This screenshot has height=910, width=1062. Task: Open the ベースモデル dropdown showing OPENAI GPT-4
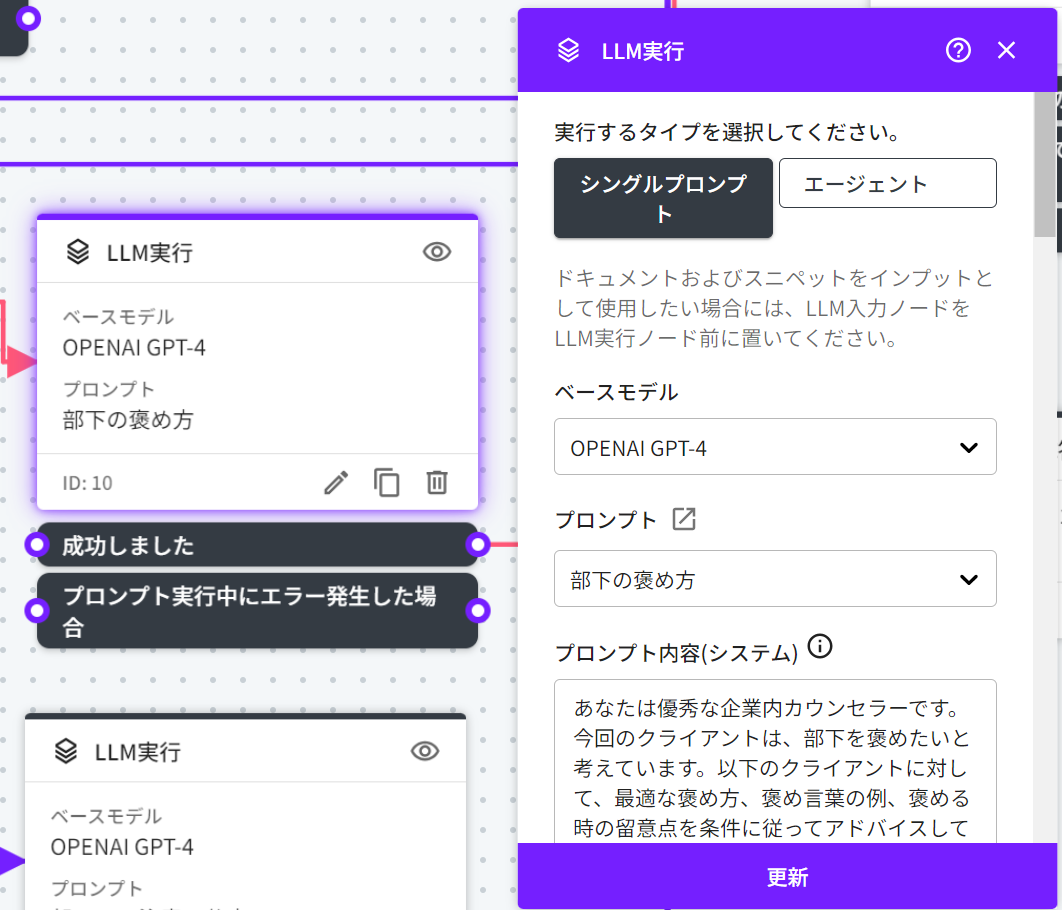point(775,447)
